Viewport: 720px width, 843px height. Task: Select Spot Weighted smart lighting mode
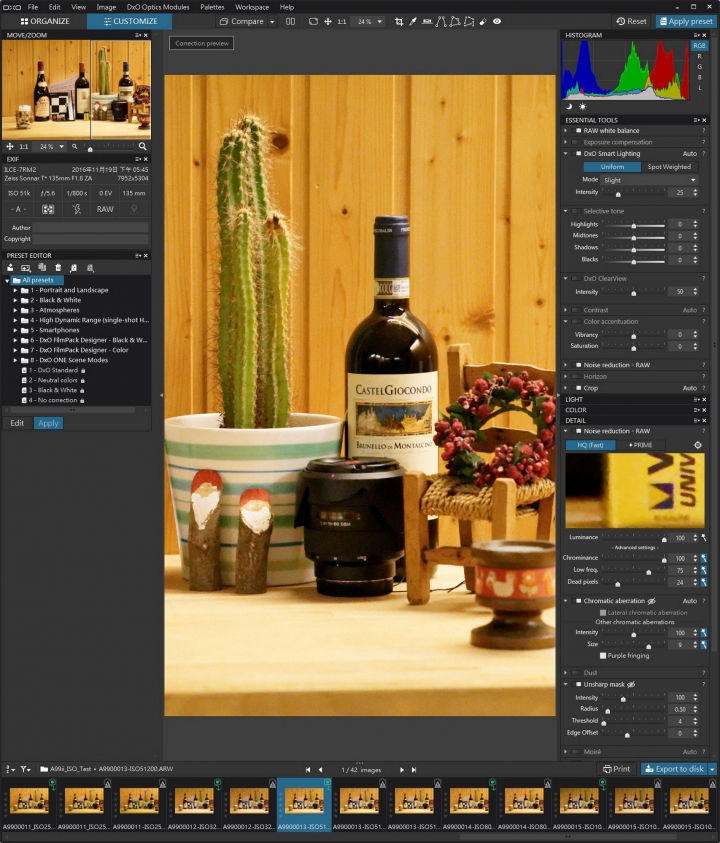tap(669, 167)
